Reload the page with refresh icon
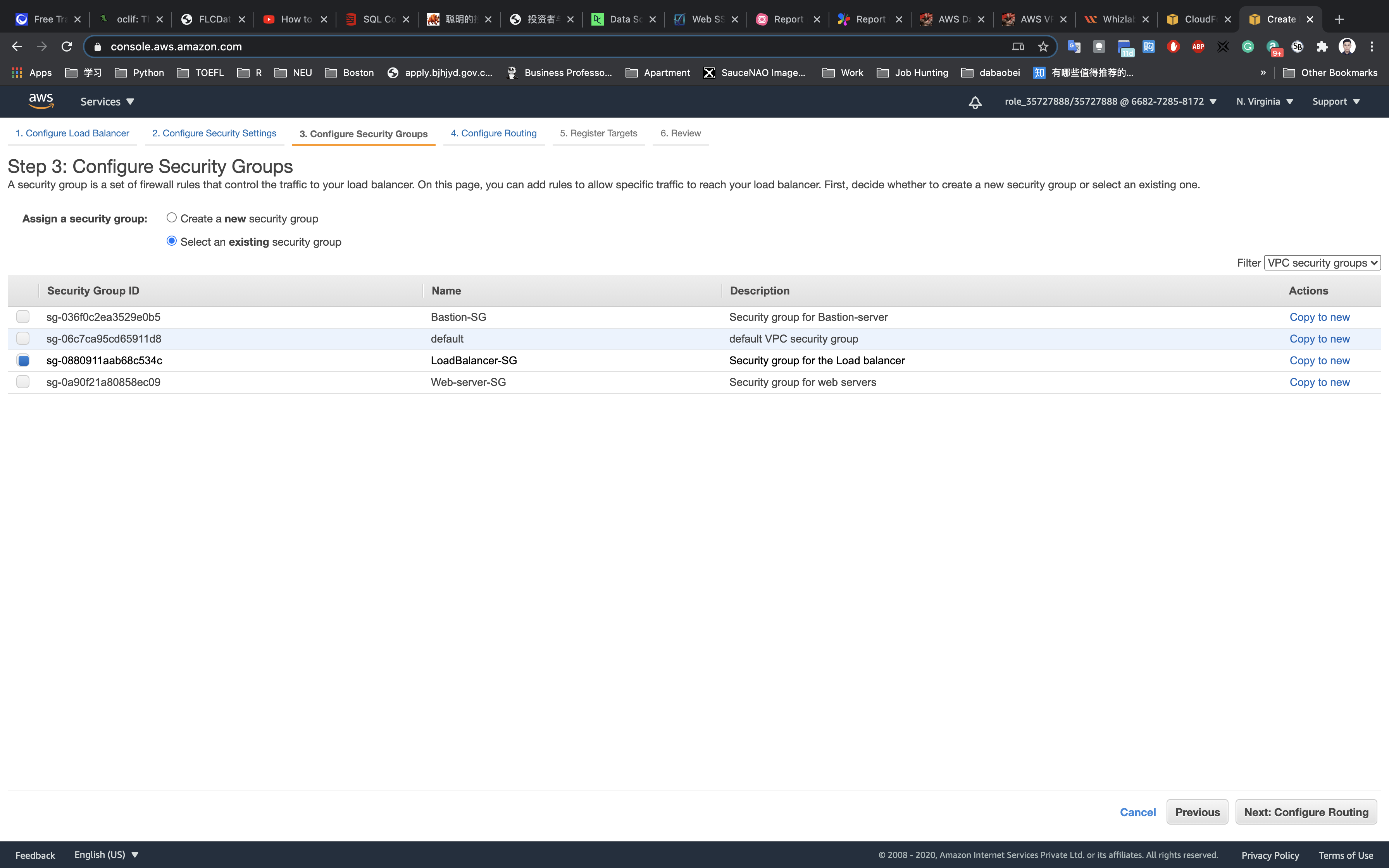Viewport: 1389px width, 868px height. (x=67, y=46)
